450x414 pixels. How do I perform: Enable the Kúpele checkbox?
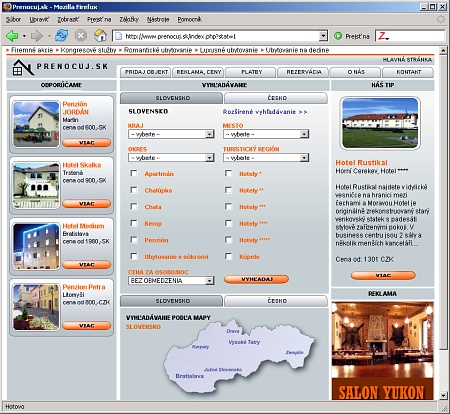[229, 256]
